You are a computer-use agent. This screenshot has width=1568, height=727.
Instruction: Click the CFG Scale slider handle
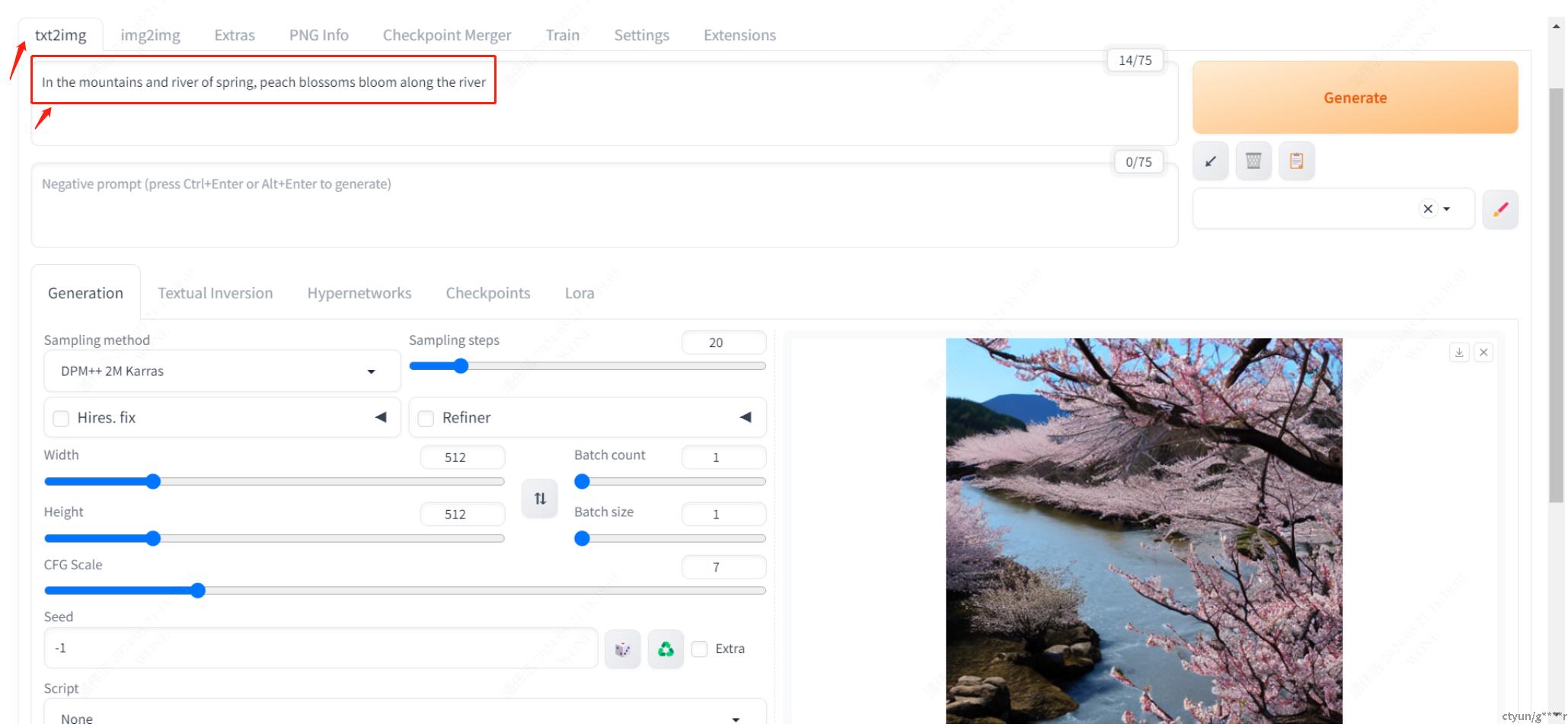[x=198, y=591]
